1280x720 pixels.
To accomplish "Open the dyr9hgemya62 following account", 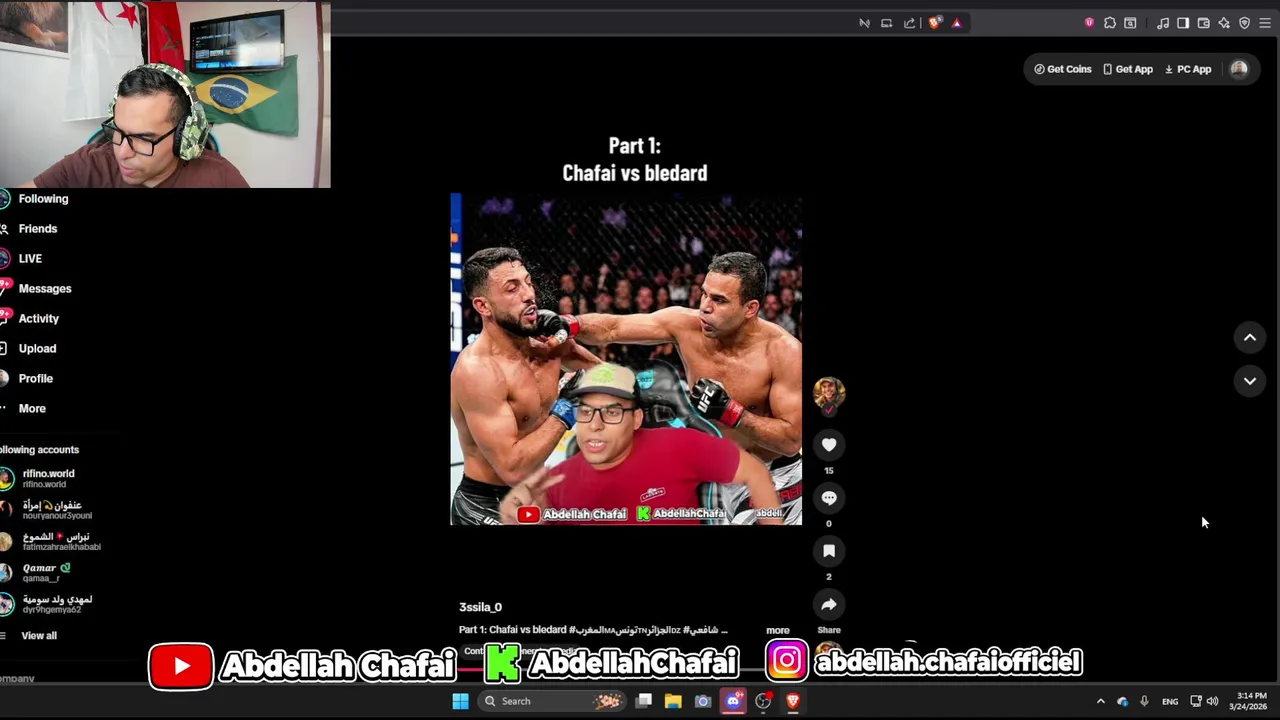I will (48, 605).
